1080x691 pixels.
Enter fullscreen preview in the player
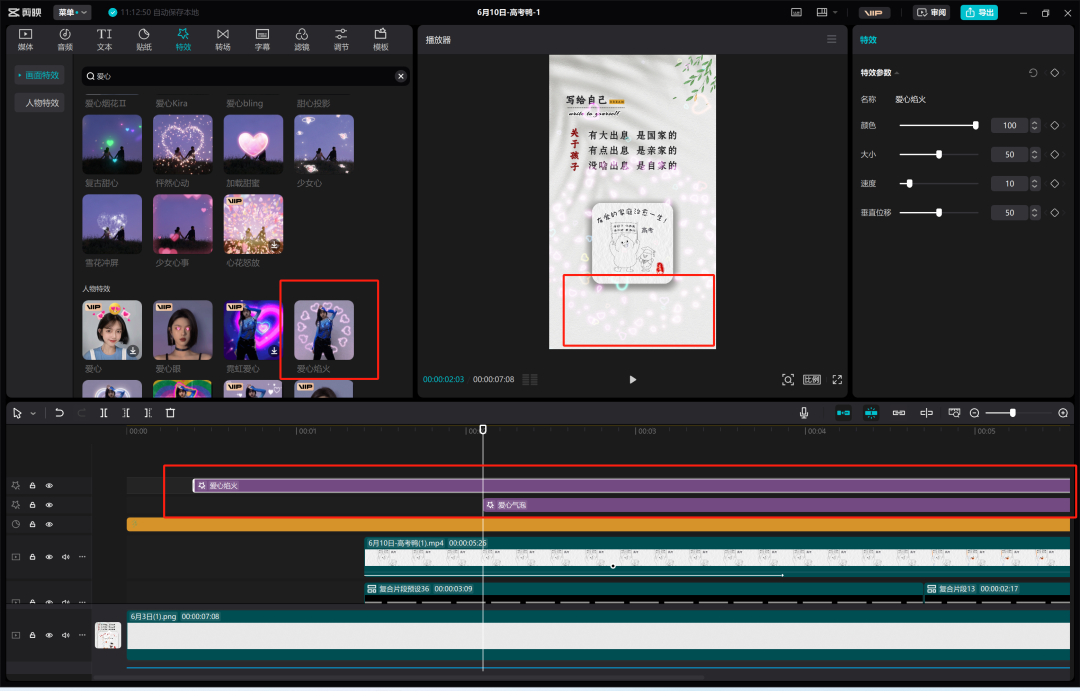(837, 380)
